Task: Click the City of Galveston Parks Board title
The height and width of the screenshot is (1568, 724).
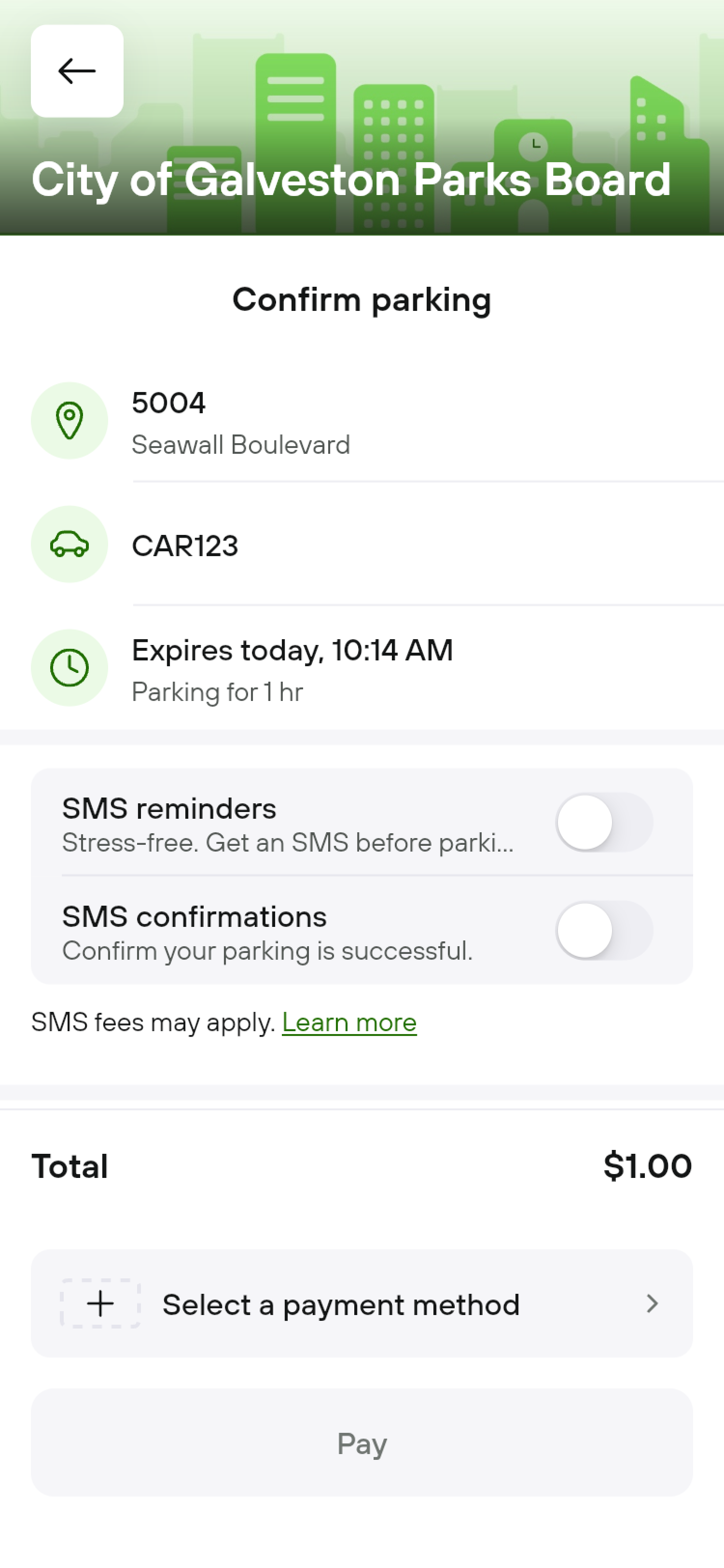Action: pyautogui.click(x=351, y=180)
